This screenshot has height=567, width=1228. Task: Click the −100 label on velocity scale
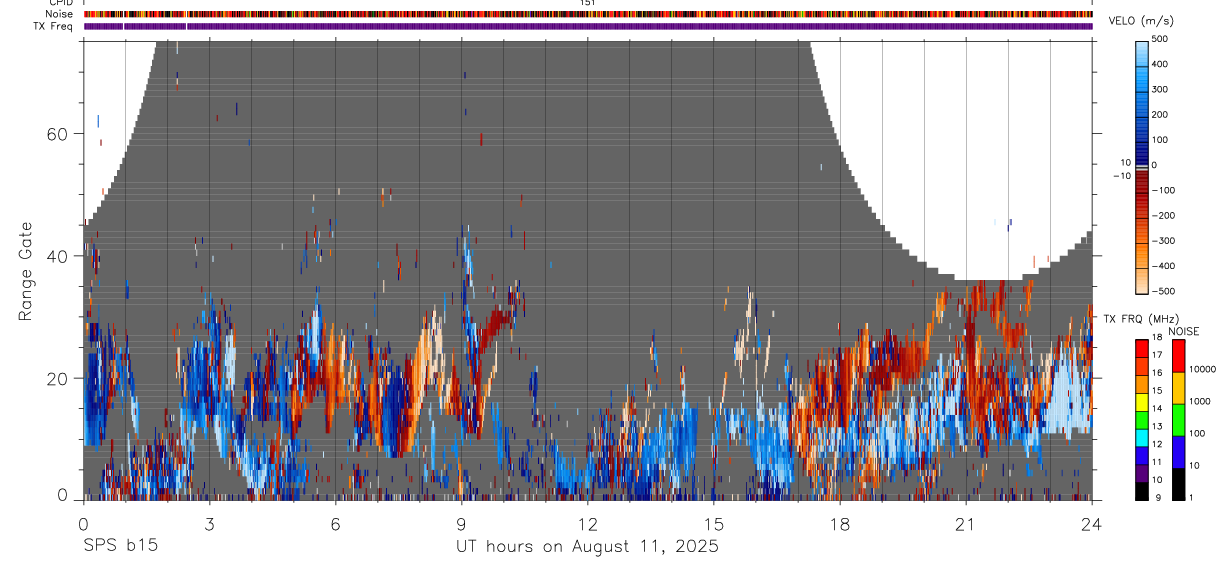tap(1165, 190)
